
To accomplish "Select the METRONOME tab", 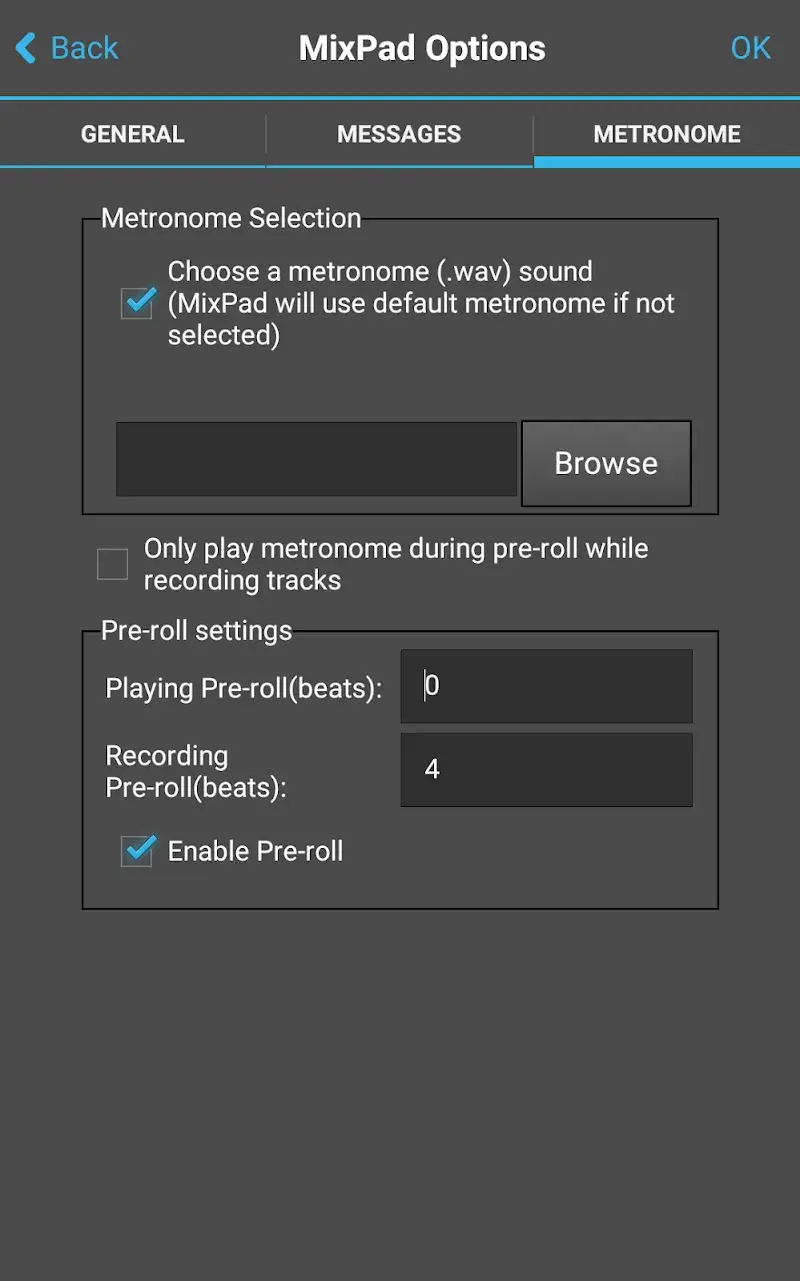I will click(667, 133).
